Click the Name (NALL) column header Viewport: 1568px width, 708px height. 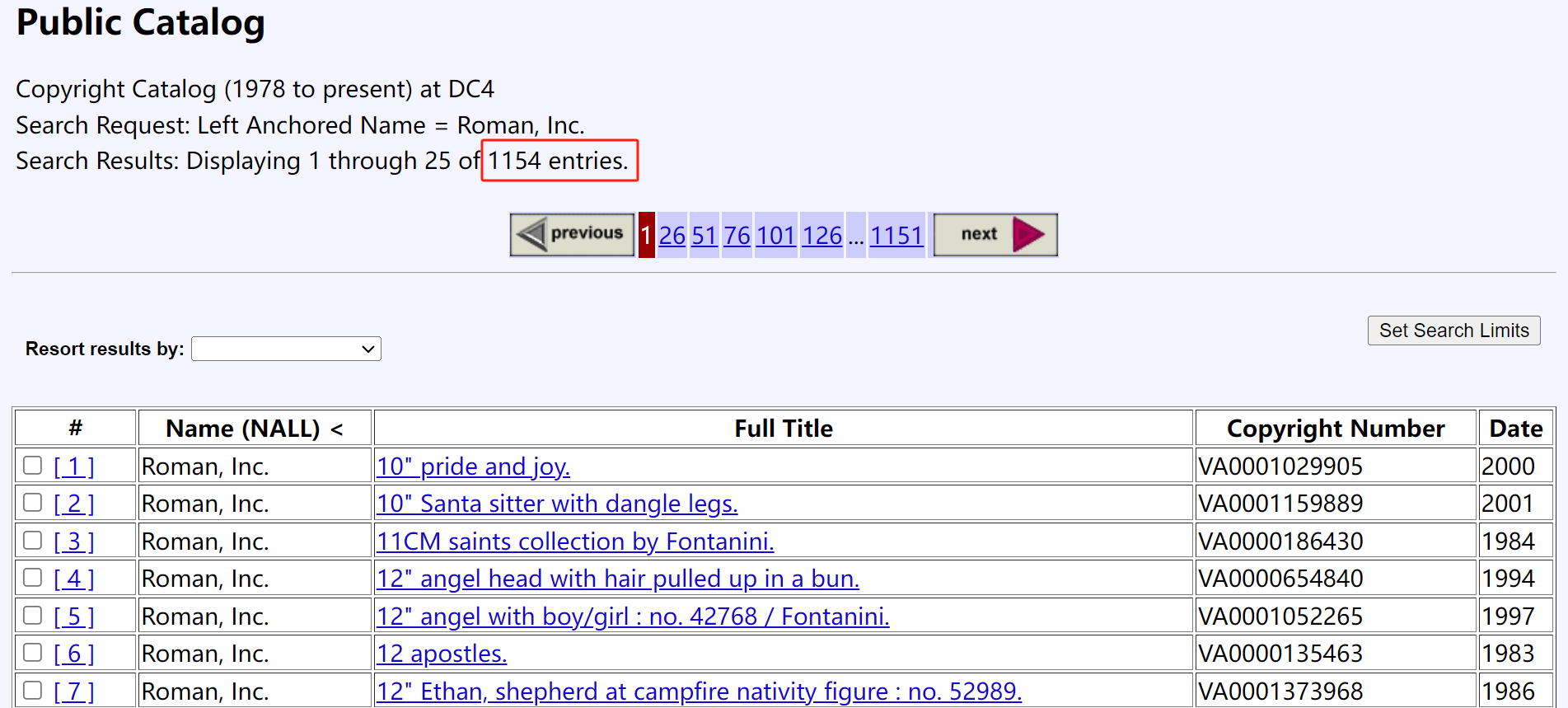(x=254, y=429)
